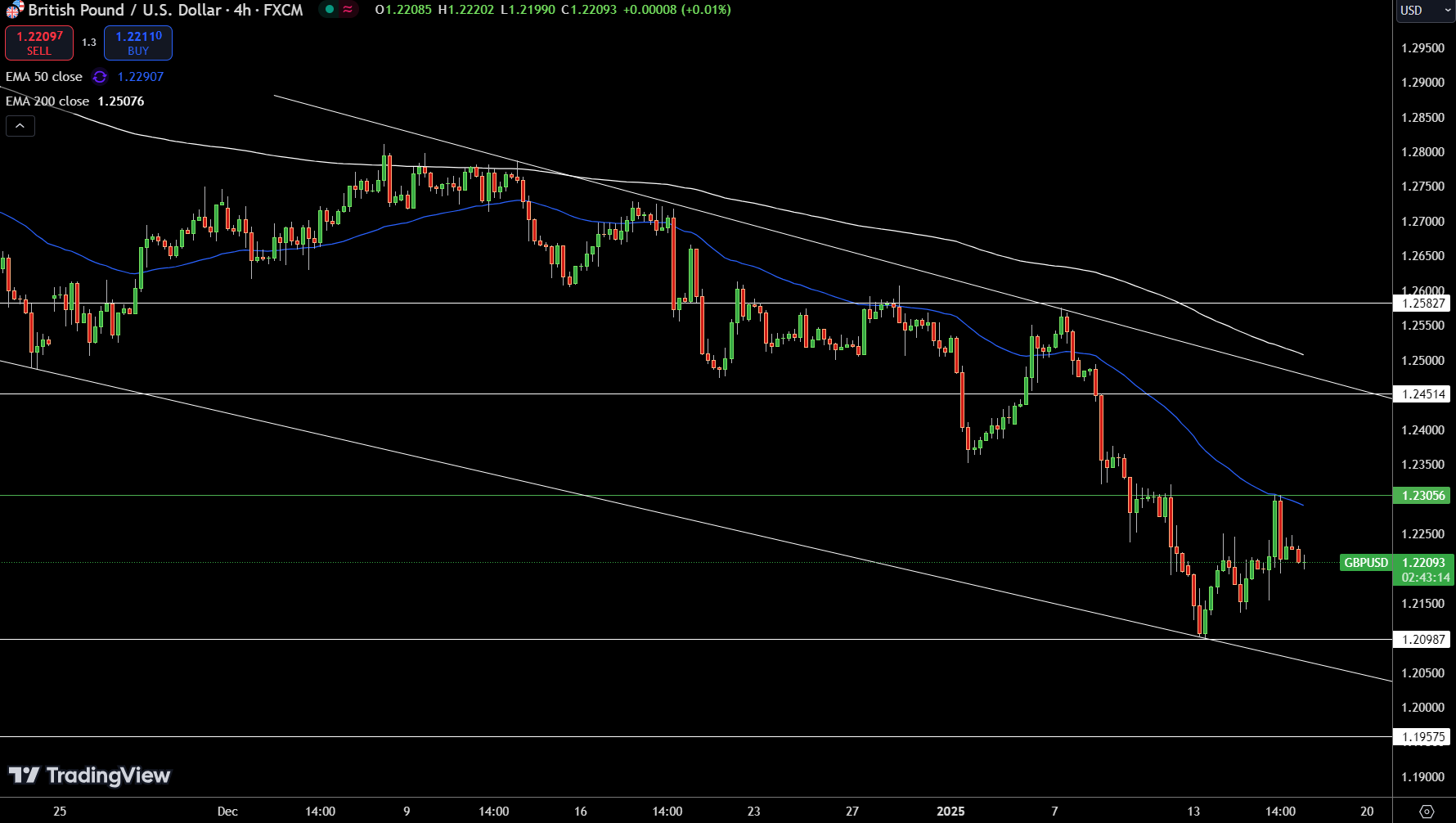The width and height of the screenshot is (1456, 823).
Task: Click the EMA 50 value 1.22907
Action: pos(141,77)
